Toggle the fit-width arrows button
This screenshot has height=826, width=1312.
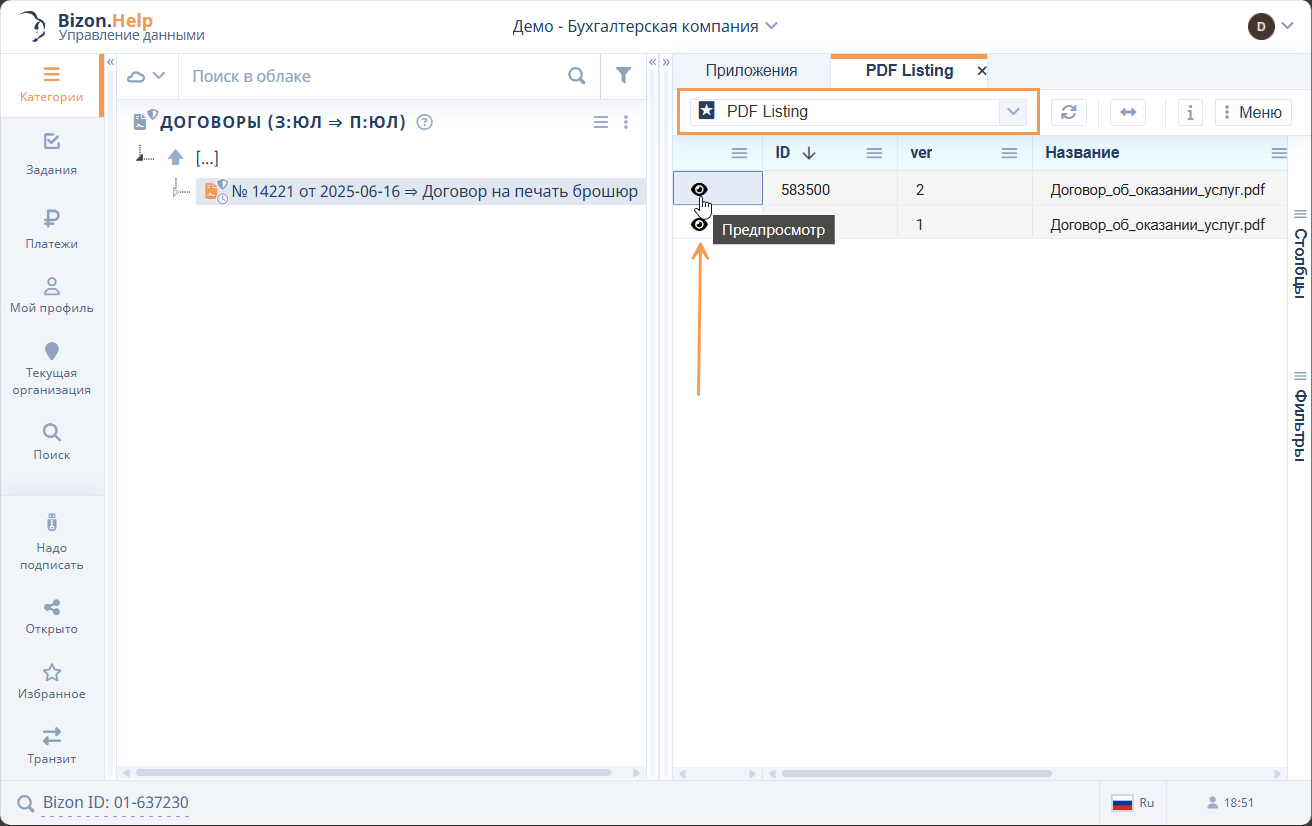1127,112
